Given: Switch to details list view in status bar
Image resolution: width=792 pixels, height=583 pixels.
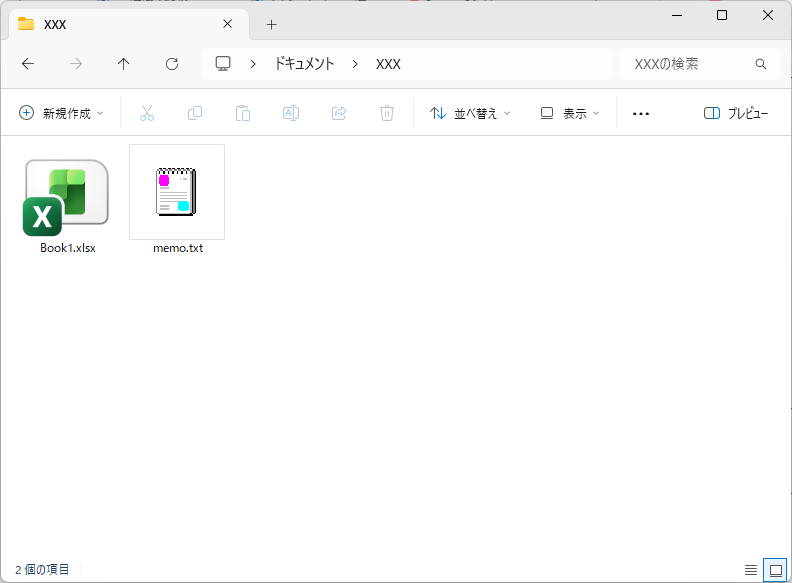Looking at the screenshot, I should click(751, 570).
